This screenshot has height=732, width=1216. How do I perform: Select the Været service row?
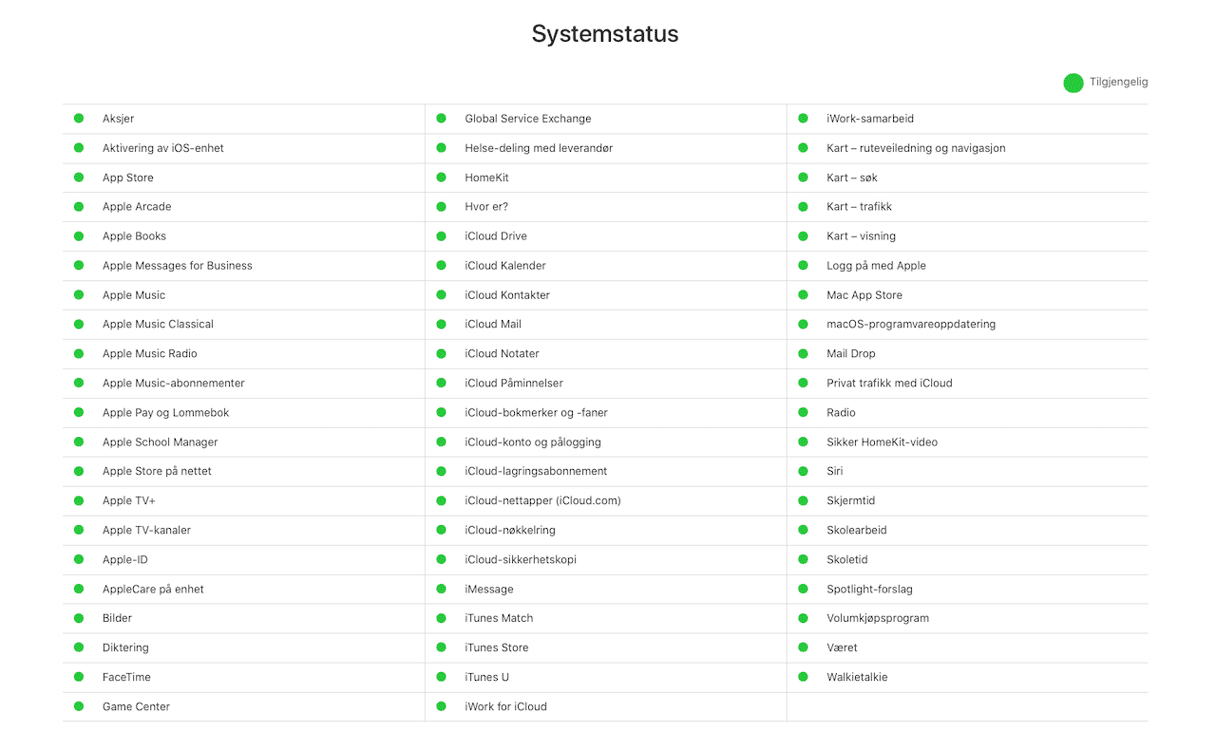pyautogui.click(x=967, y=648)
